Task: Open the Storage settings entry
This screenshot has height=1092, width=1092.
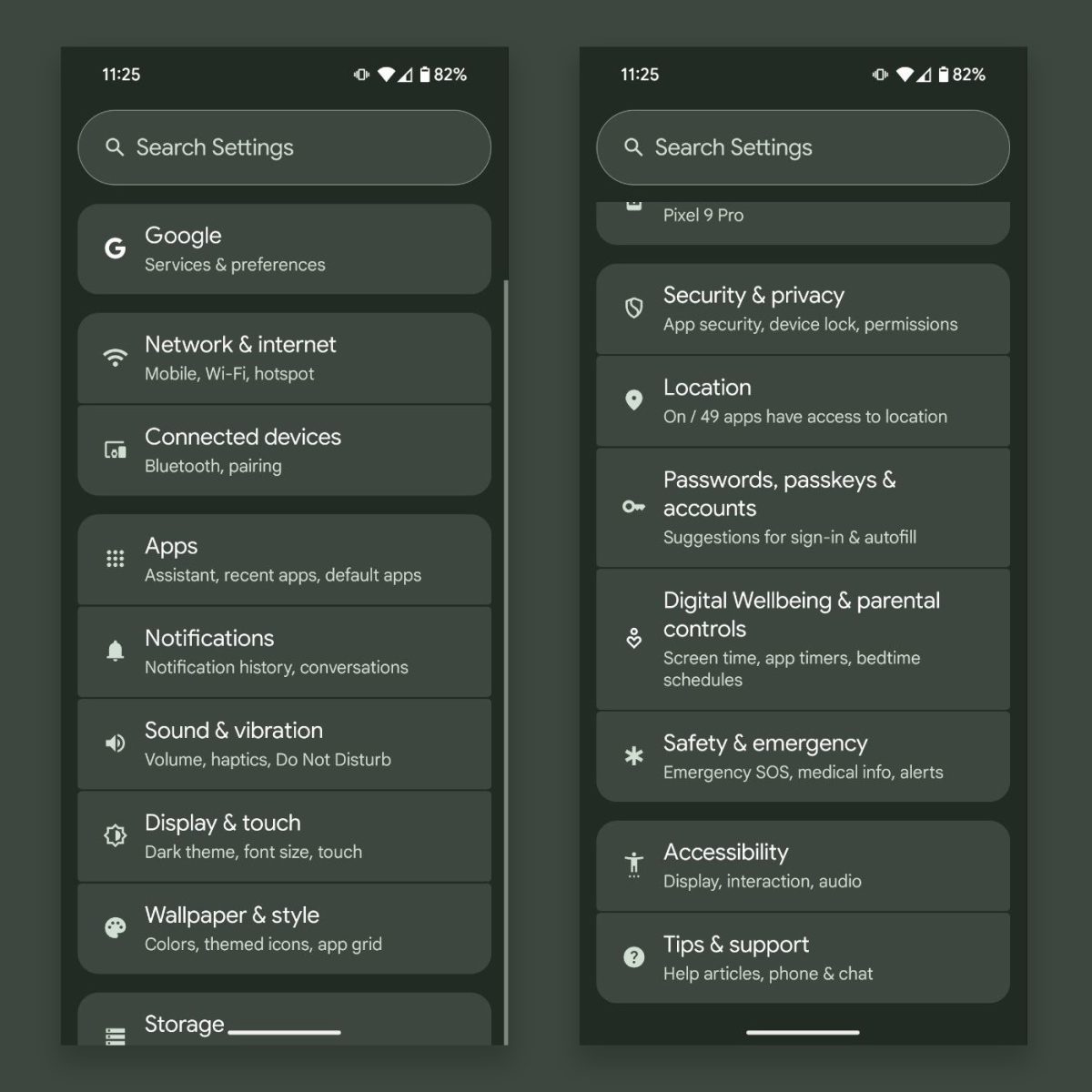Action: (x=284, y=1021)
